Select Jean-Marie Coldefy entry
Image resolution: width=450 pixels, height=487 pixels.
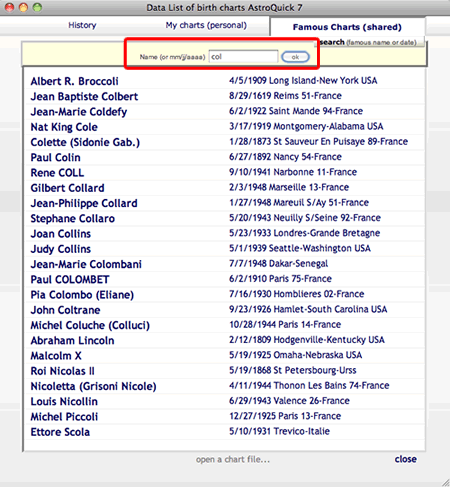79,112
